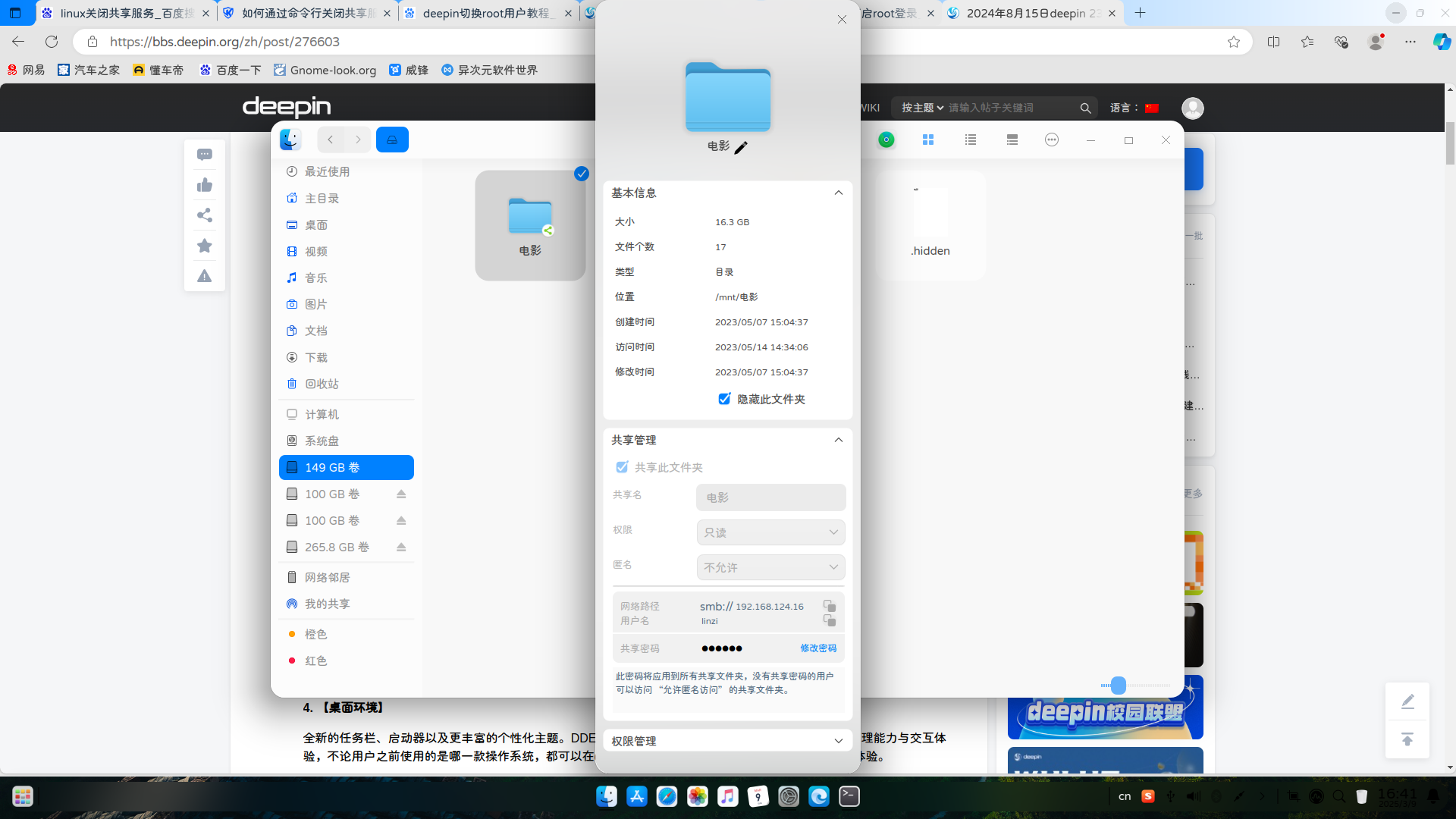Screen dimensions: 1456x819
Task: Open the file manager more-options menu
Action: pos(1052,140)
